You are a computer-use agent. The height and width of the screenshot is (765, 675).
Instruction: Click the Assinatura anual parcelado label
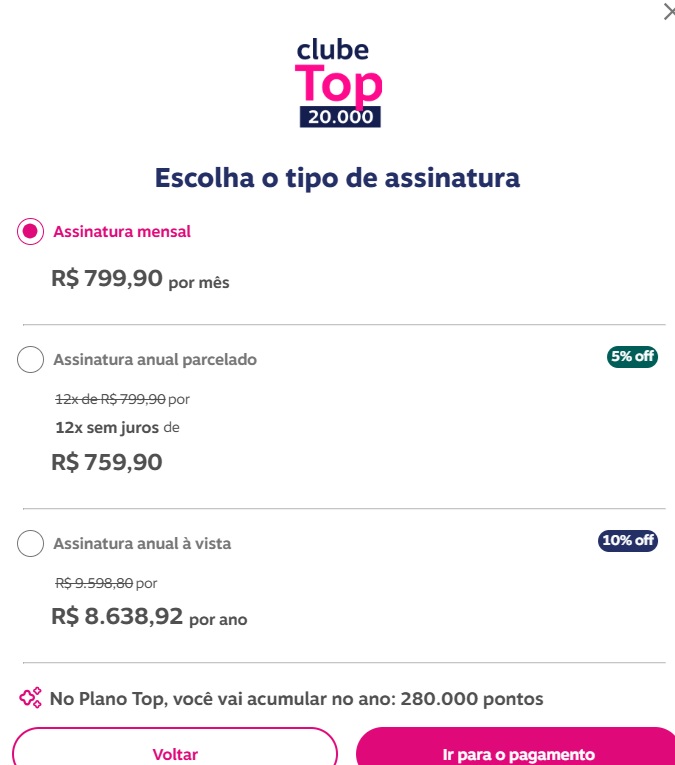tap(155, 360)
